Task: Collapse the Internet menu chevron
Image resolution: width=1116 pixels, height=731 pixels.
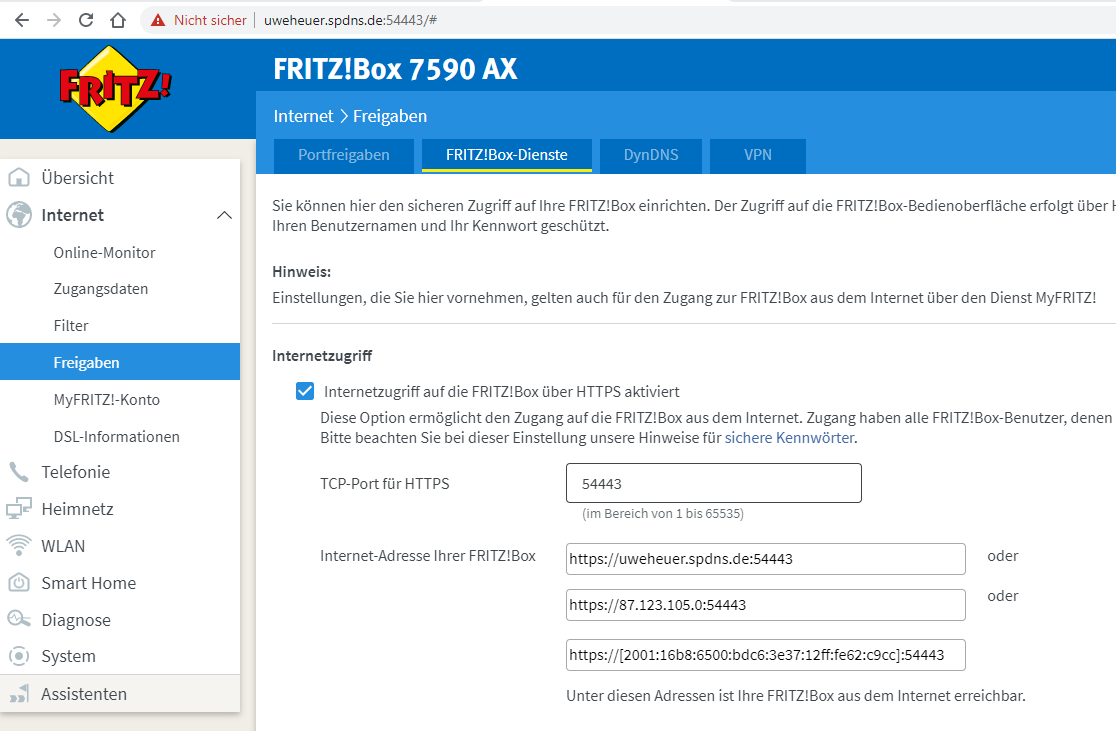Action: [x=224, y=215]
